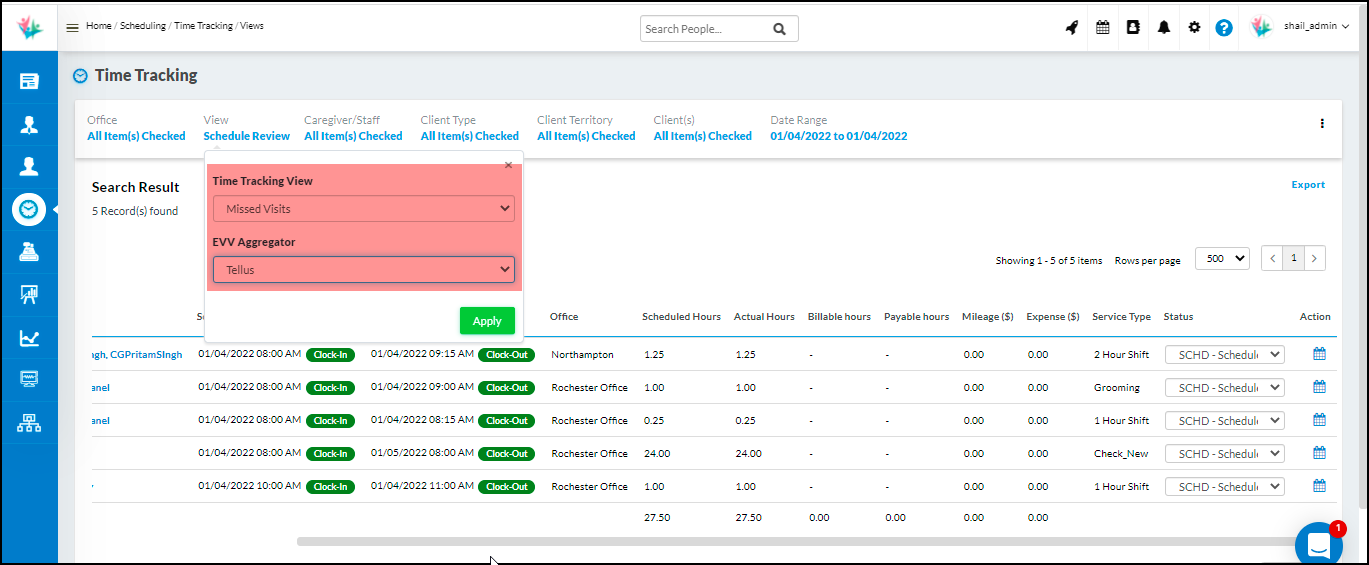Open the calendar icon in header

pos(1102,28)
